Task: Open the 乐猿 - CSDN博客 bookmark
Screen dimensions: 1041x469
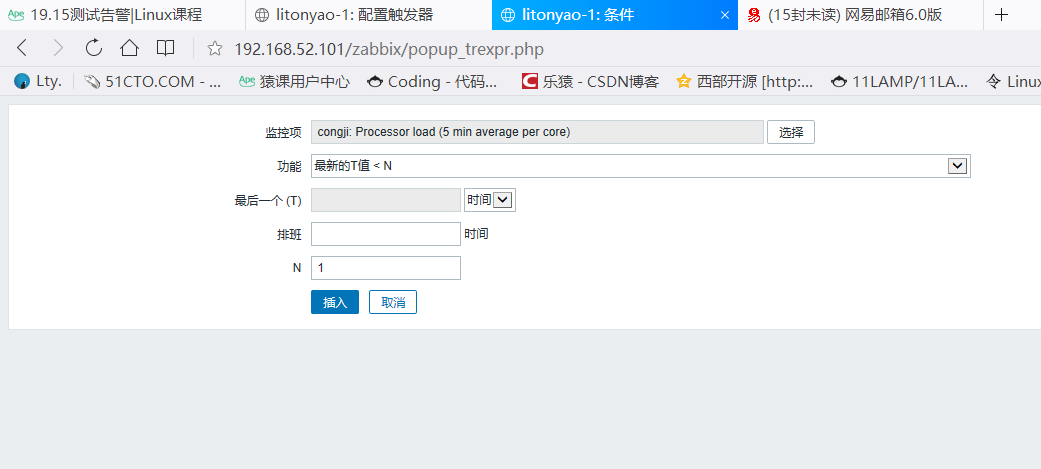Action: point(590,82)
